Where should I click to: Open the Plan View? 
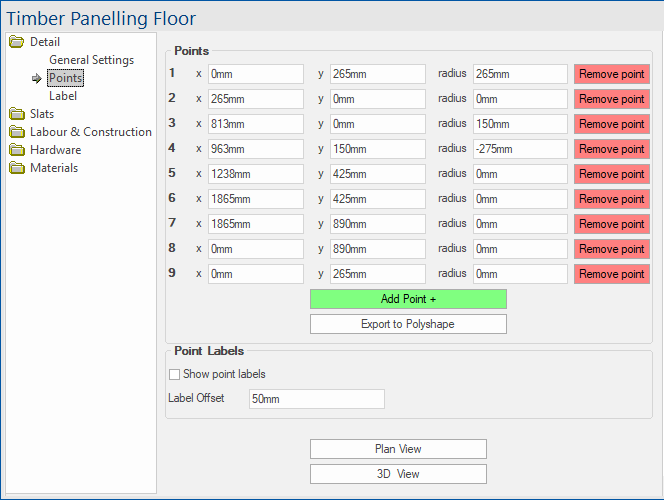pos(398,449)
